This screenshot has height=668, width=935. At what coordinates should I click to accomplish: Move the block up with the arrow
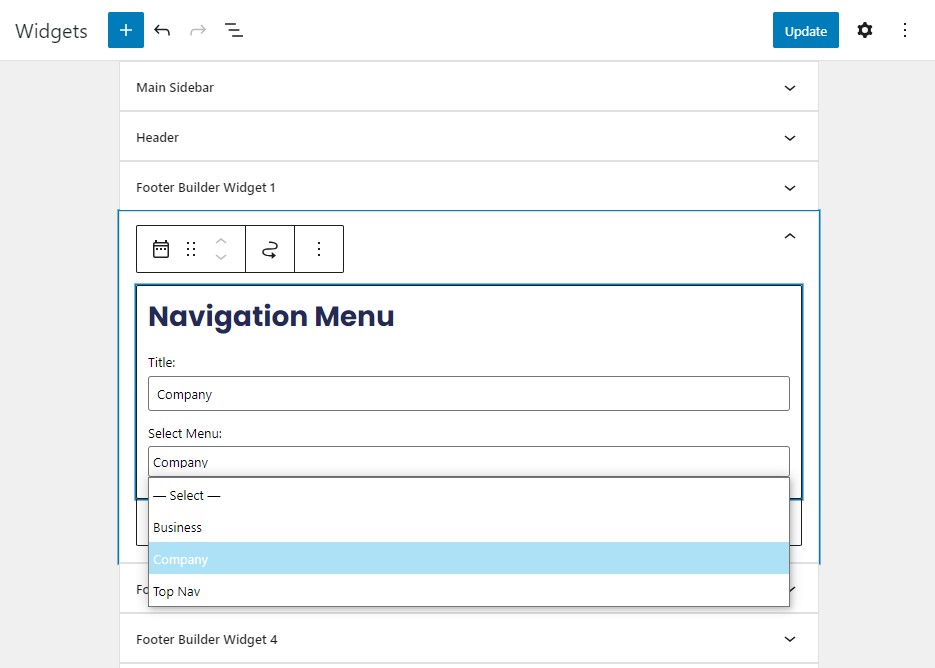pos(221,241)
